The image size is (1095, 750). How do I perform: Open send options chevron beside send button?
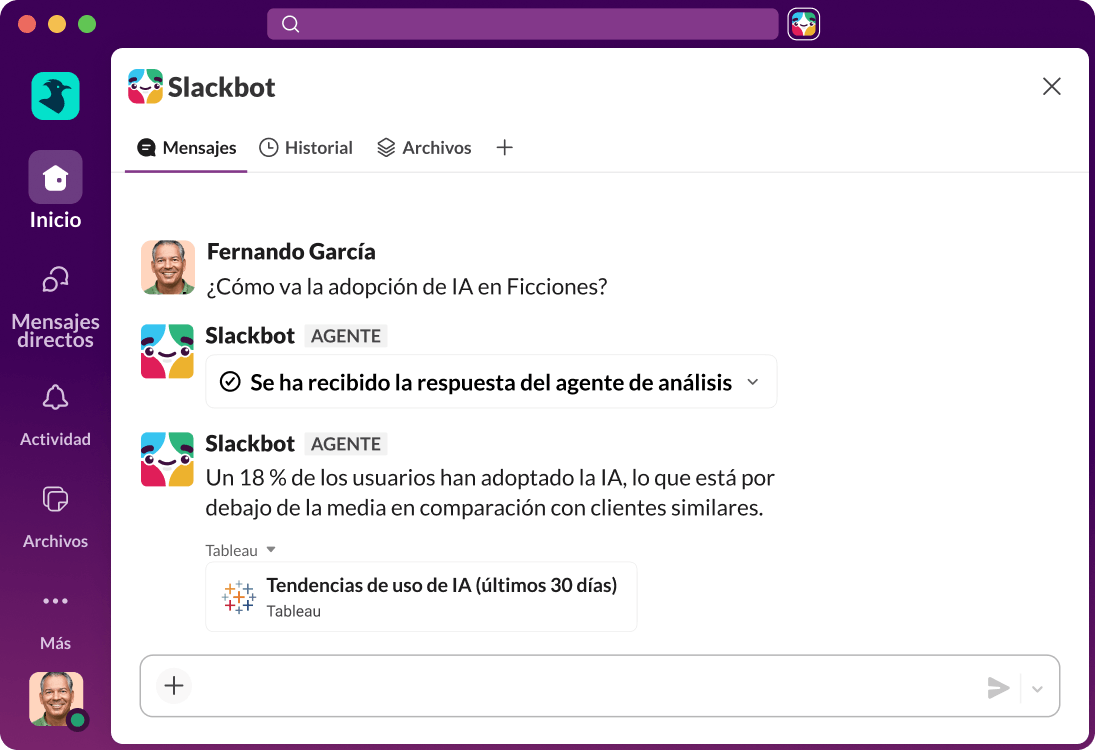pyautogui.click(x=1037, y=687)
